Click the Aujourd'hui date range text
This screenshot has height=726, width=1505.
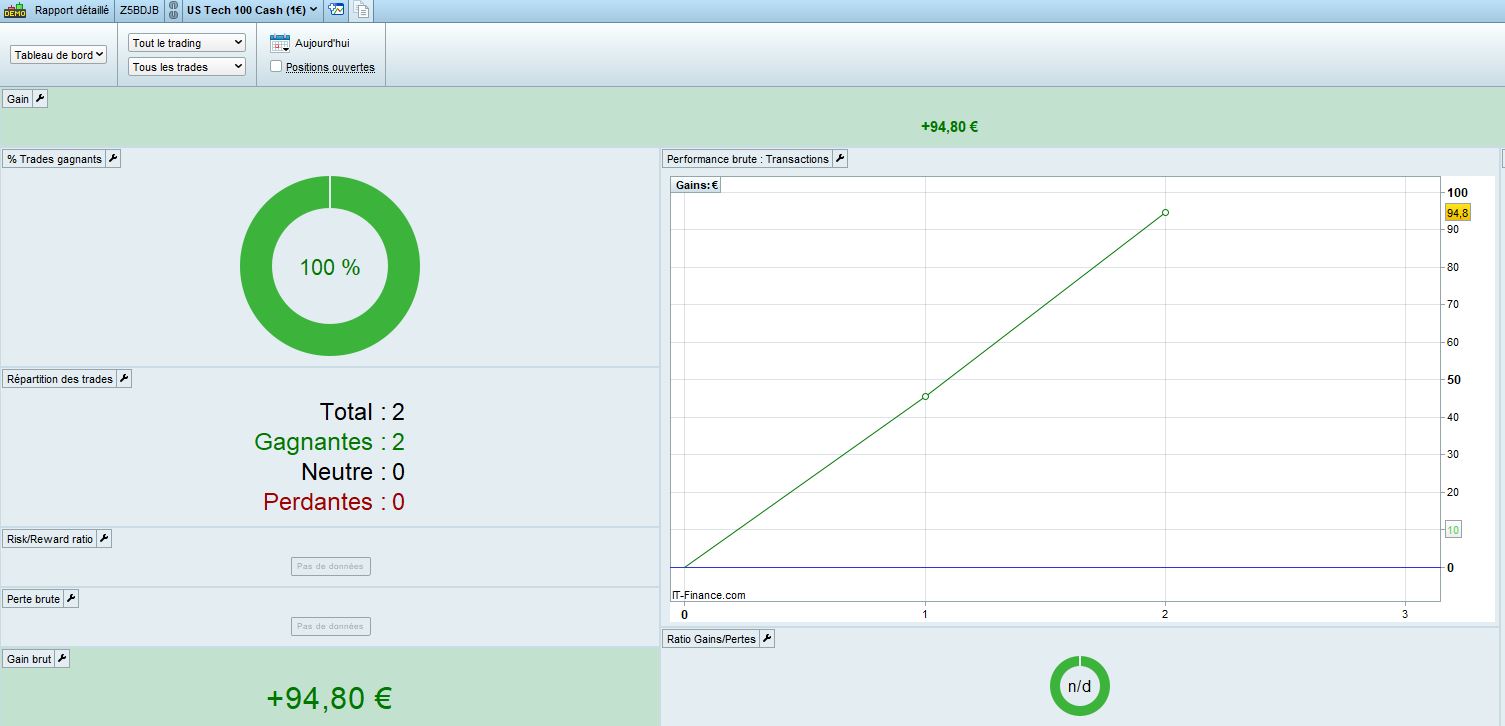322,43
